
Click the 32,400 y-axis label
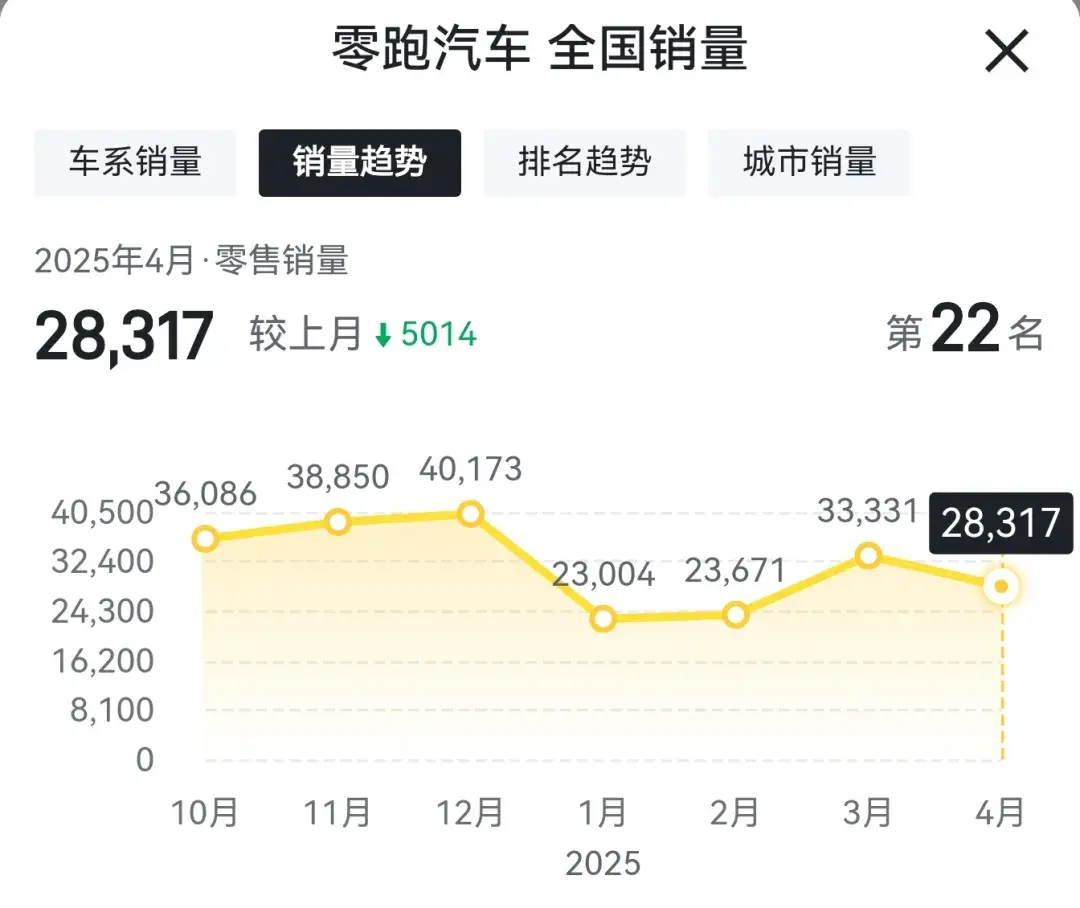[x=102, y=561]
